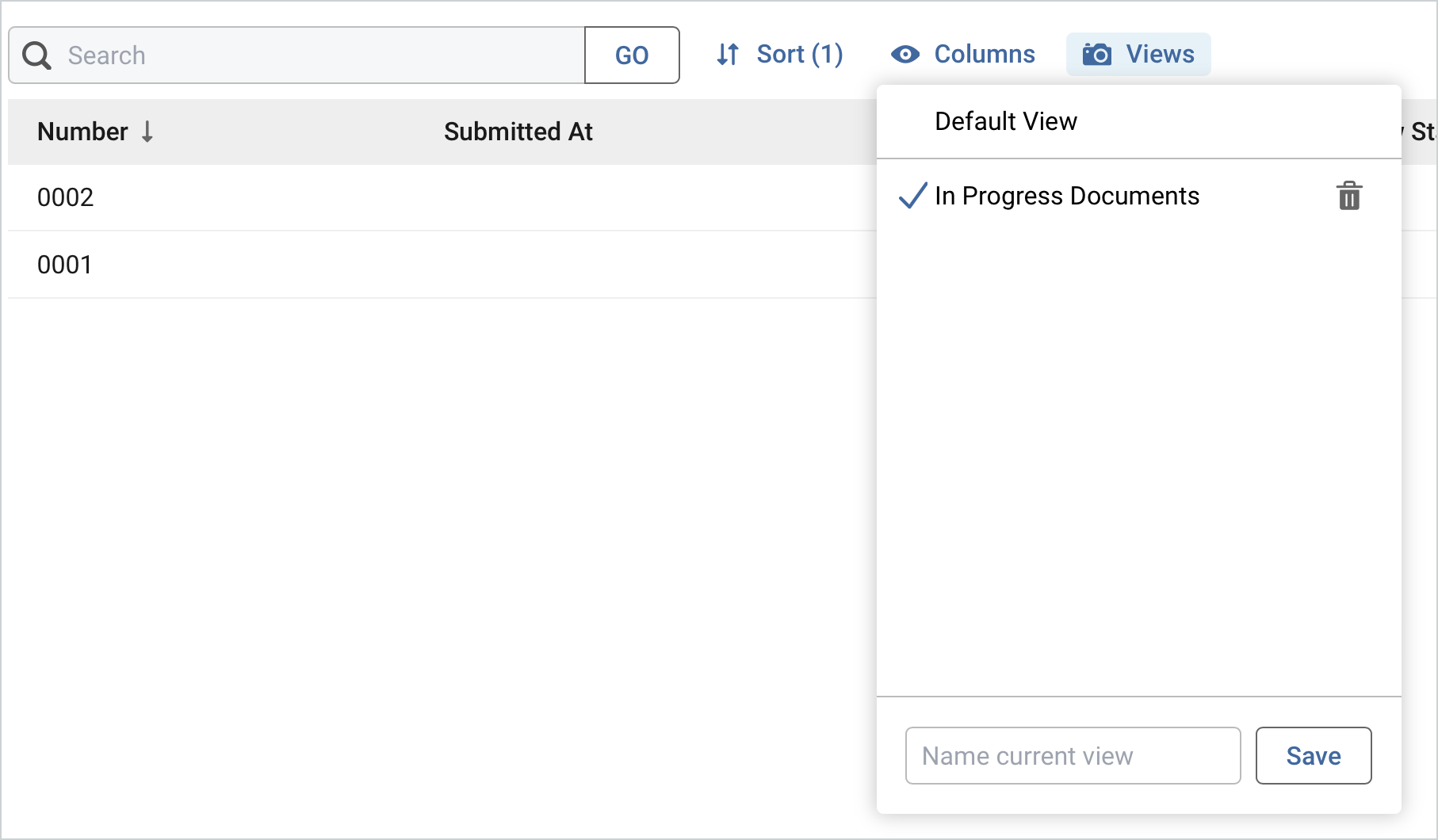1438x840 pixels.
Task: Click the descending arrow on the Number column
Action: [149, 132]
